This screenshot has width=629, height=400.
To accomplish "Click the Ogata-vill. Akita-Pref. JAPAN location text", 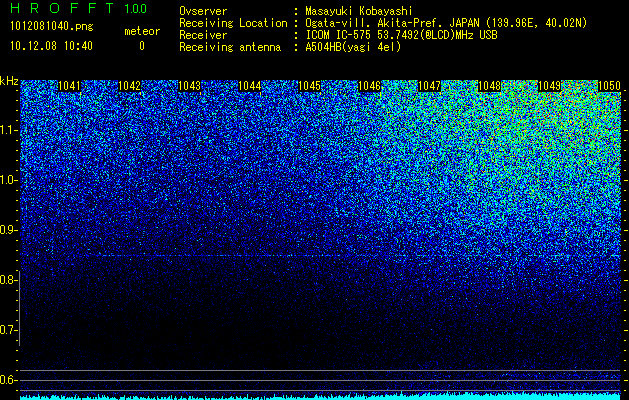I will coord(446,23).
